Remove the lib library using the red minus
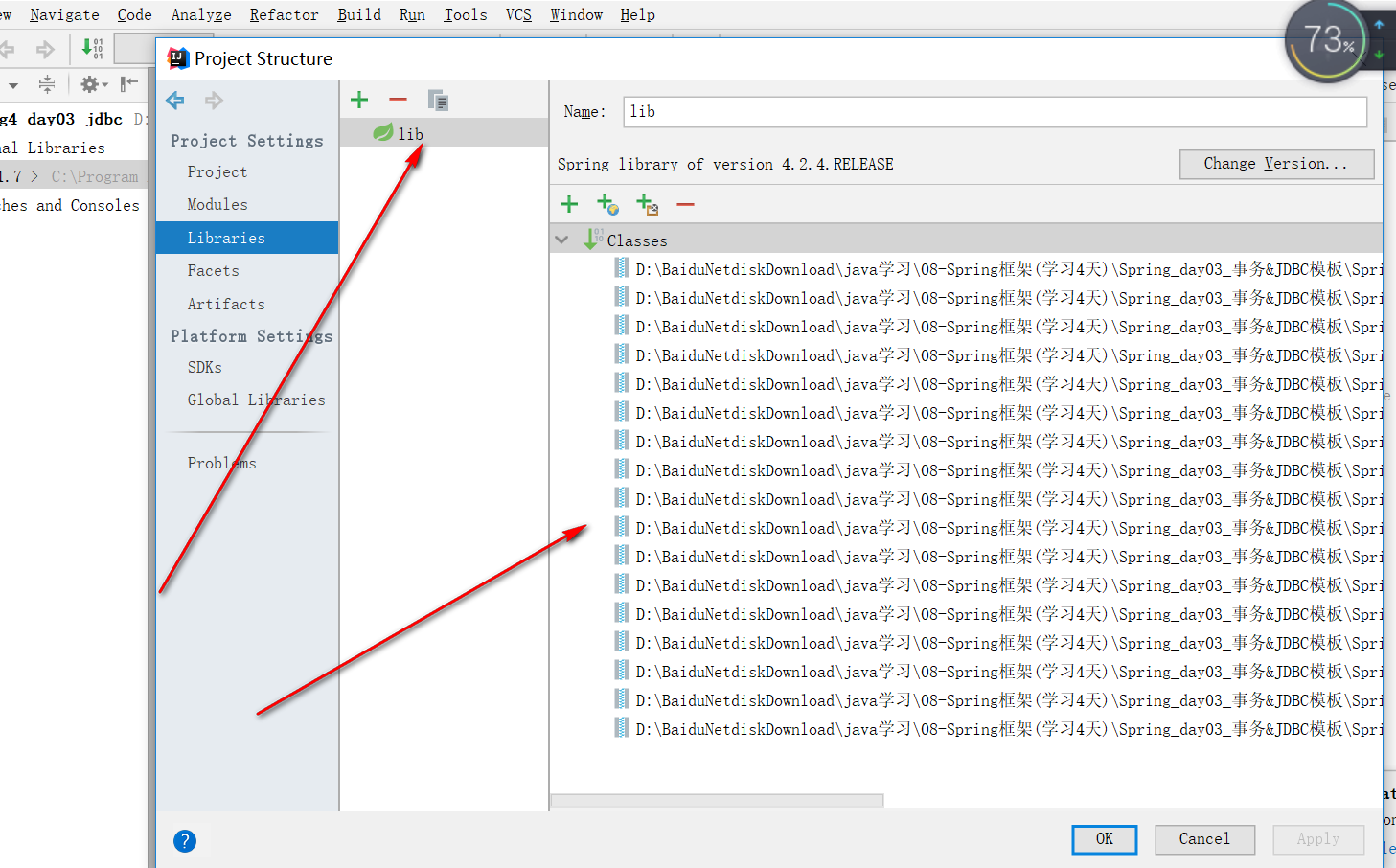The width and height of the screenshot is (1396, 868). 398,99
